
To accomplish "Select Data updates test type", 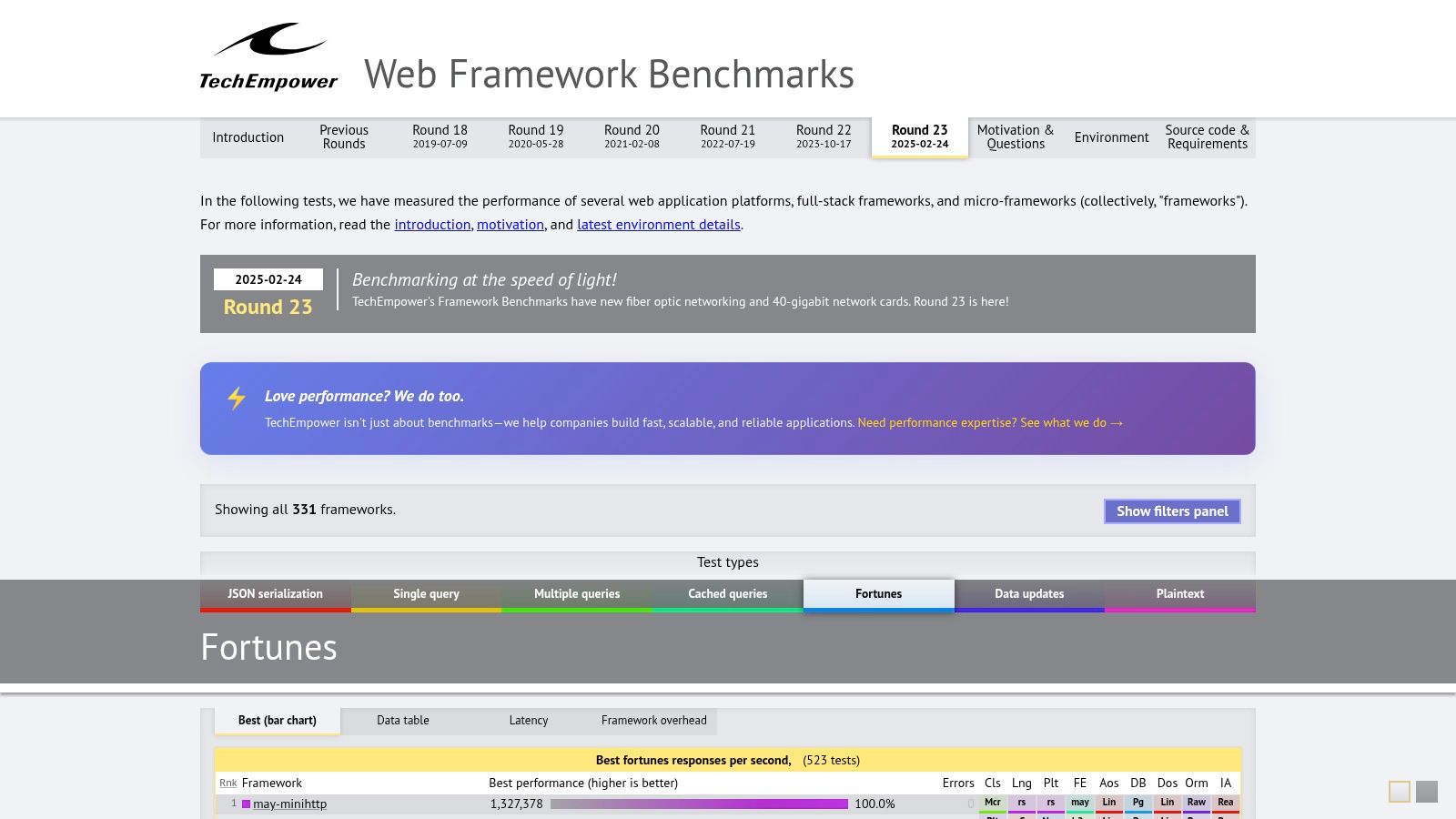I will click(x=1029, y=594).
